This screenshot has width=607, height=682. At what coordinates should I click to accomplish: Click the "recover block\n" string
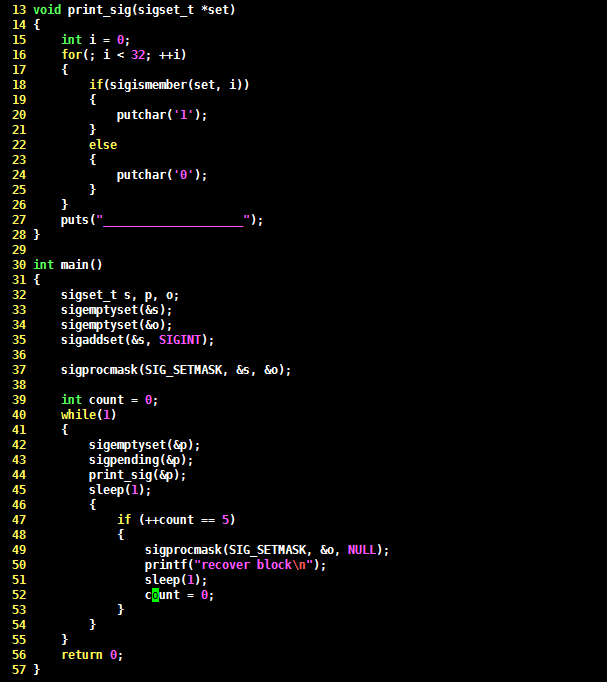click(253, 565)
